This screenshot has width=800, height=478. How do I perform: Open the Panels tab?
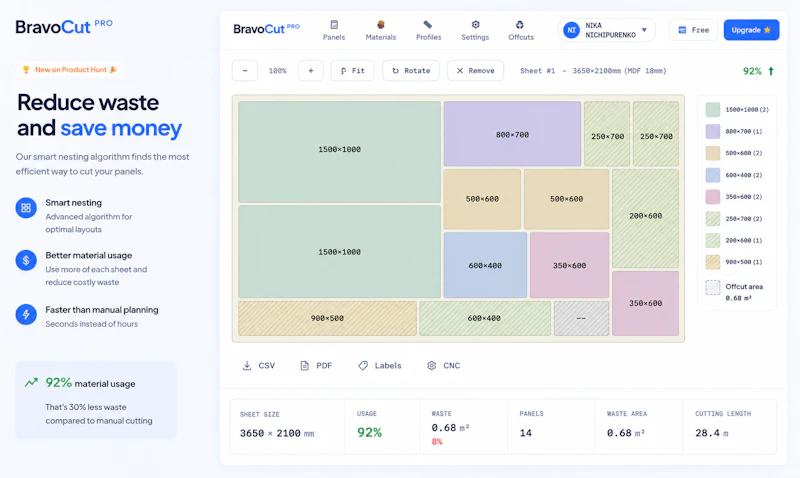tap(334, 31)
